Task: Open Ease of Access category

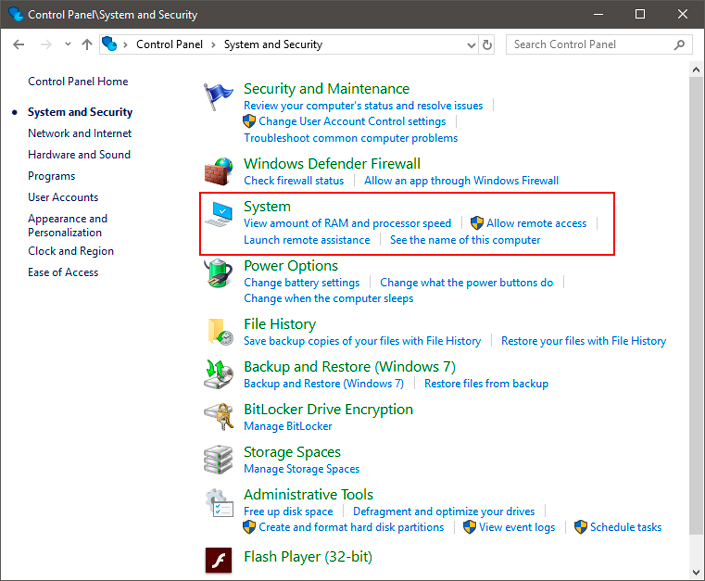Action: pos(63,273)
